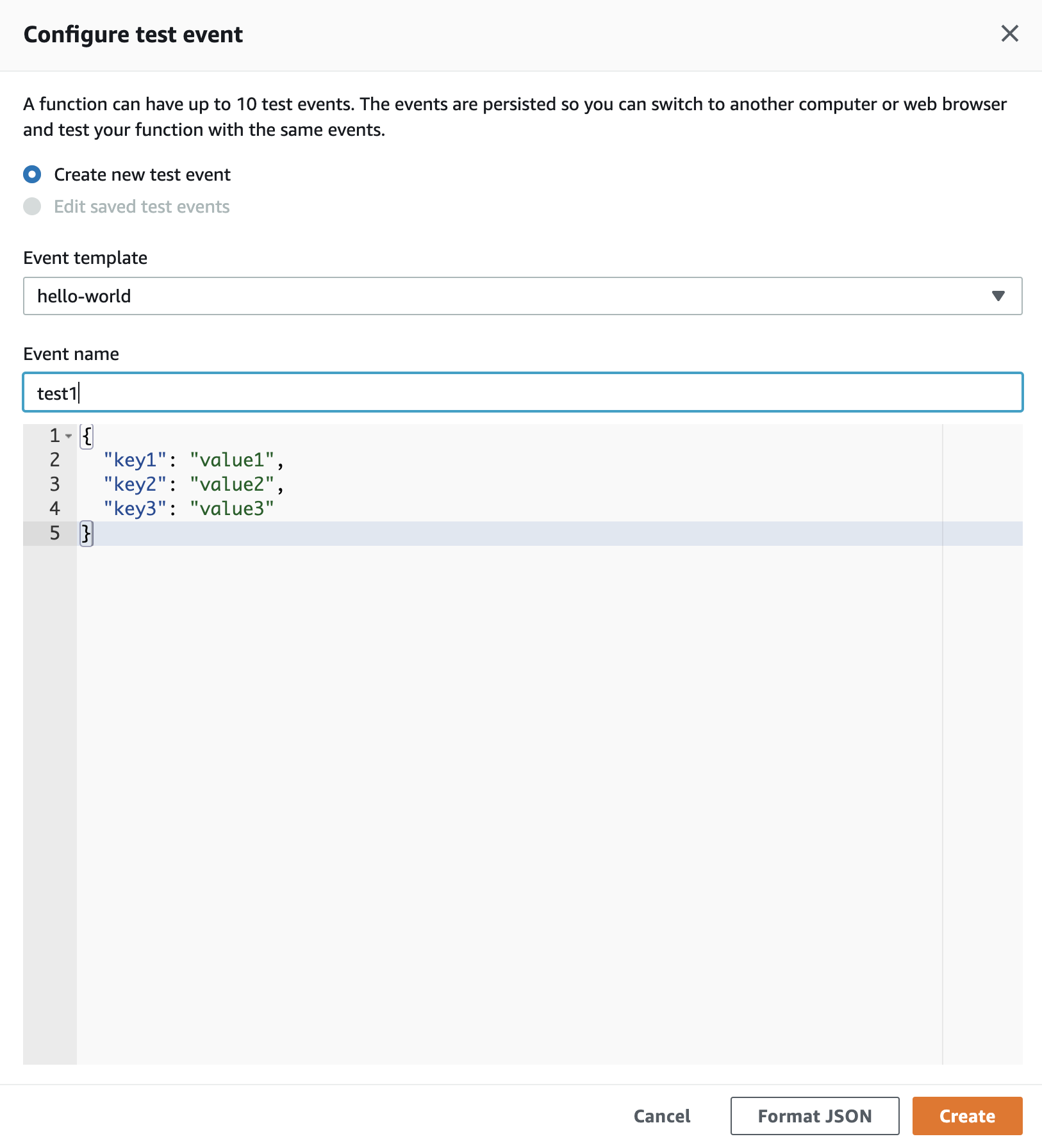
Task: Close the Configure test event dialog
Action: pyautogui.click(x=1009, y=33)
